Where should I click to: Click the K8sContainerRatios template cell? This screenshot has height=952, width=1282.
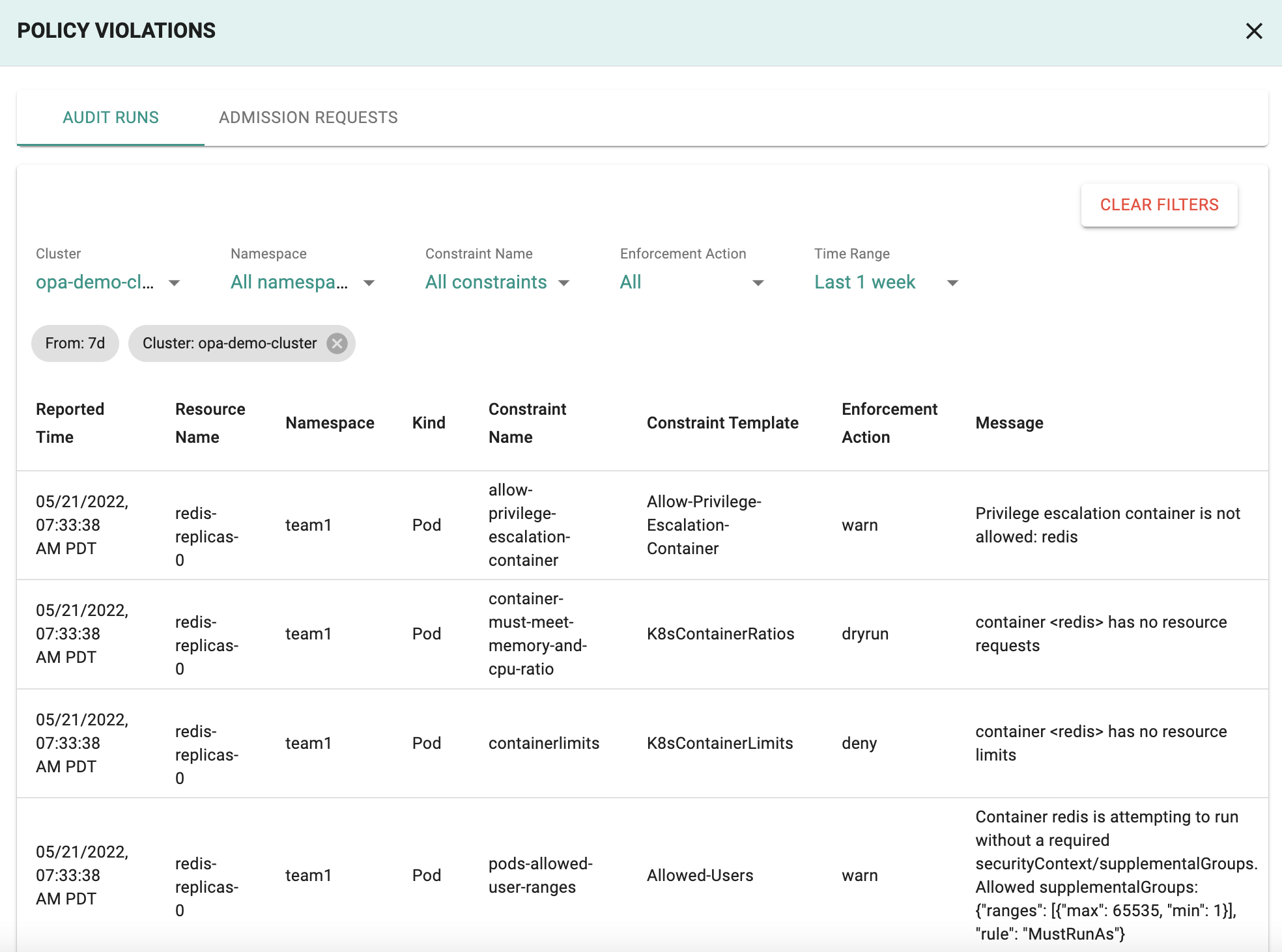point(720,634)
